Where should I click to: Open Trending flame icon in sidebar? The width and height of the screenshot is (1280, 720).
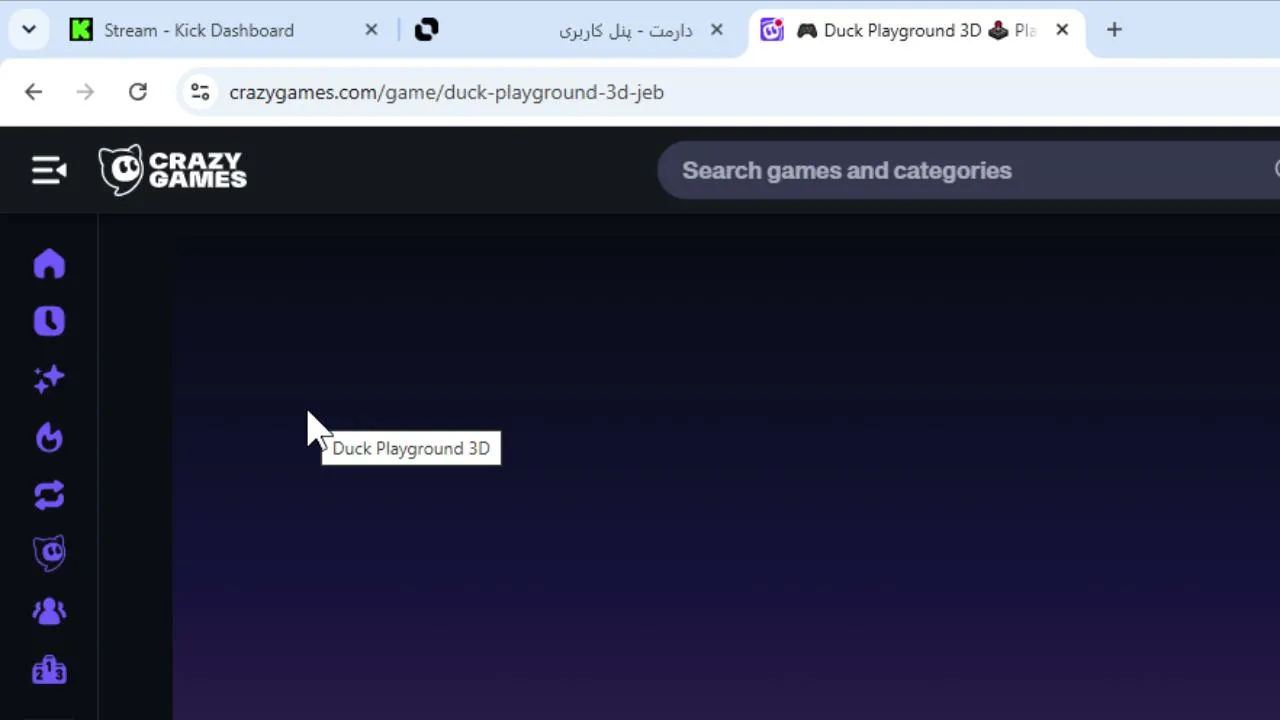49,437
